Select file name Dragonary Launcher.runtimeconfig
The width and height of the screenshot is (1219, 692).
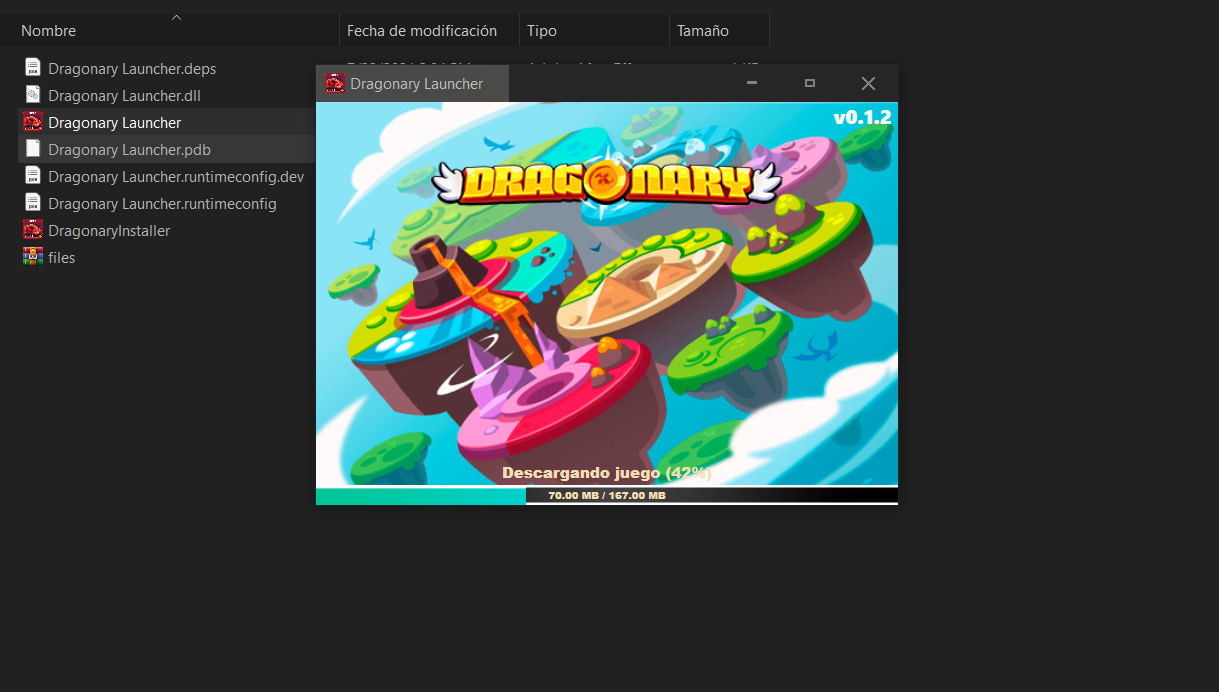pos(162,203)
